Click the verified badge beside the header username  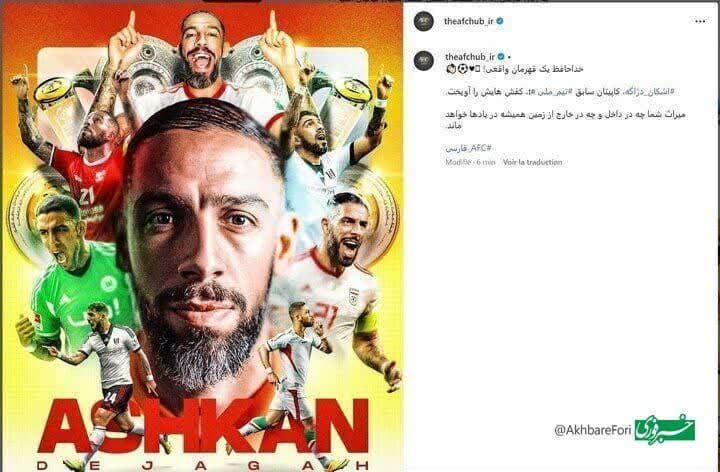pos(500,21)
